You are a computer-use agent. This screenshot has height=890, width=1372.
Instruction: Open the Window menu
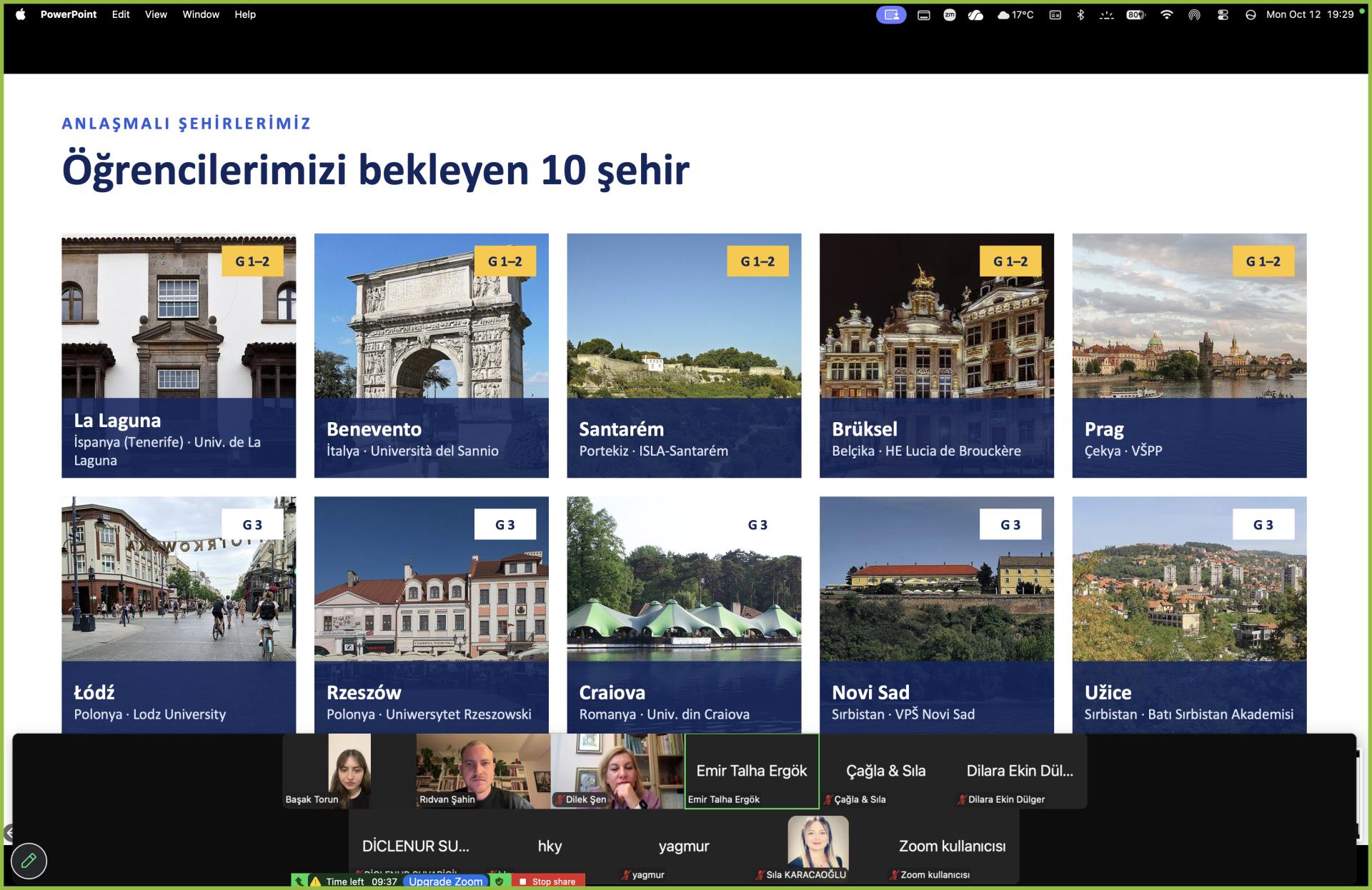pyautogui.click(x=201, y=14)
